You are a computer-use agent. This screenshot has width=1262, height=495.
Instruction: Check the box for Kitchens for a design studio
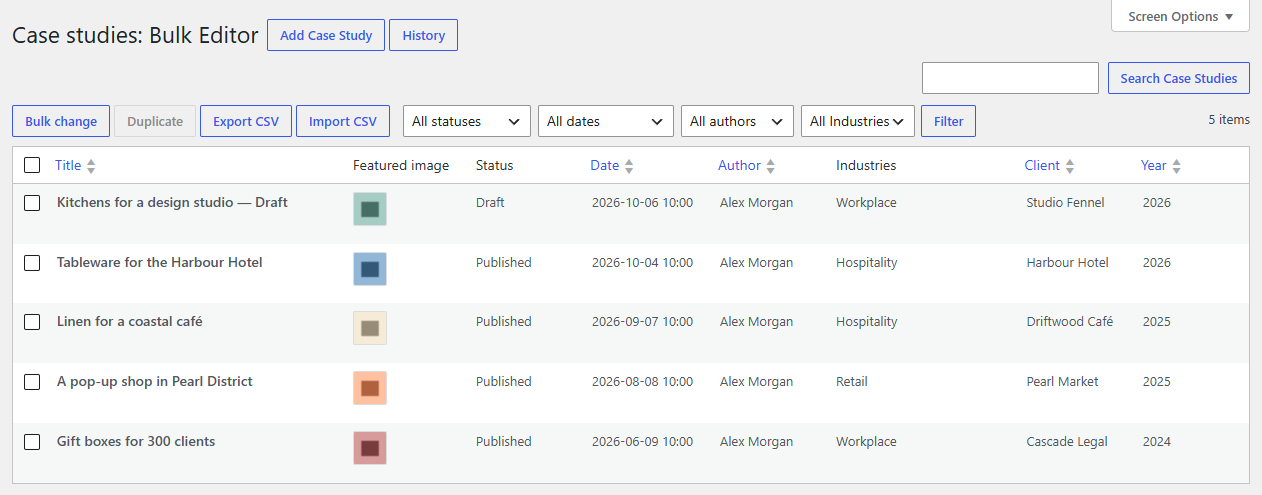pos(32,203)
